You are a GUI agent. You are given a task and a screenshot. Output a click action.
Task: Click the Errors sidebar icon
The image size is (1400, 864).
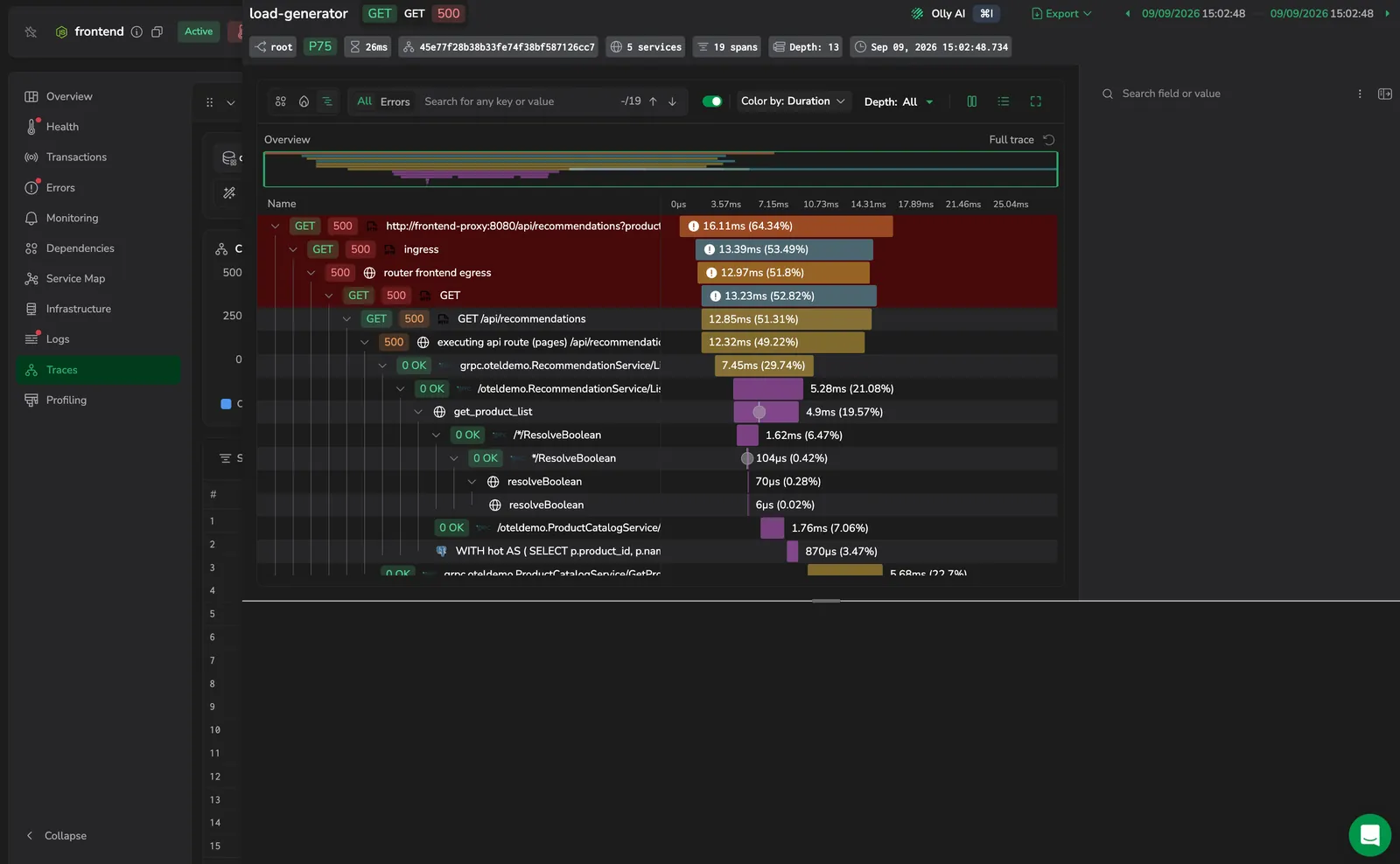[31, 187]
